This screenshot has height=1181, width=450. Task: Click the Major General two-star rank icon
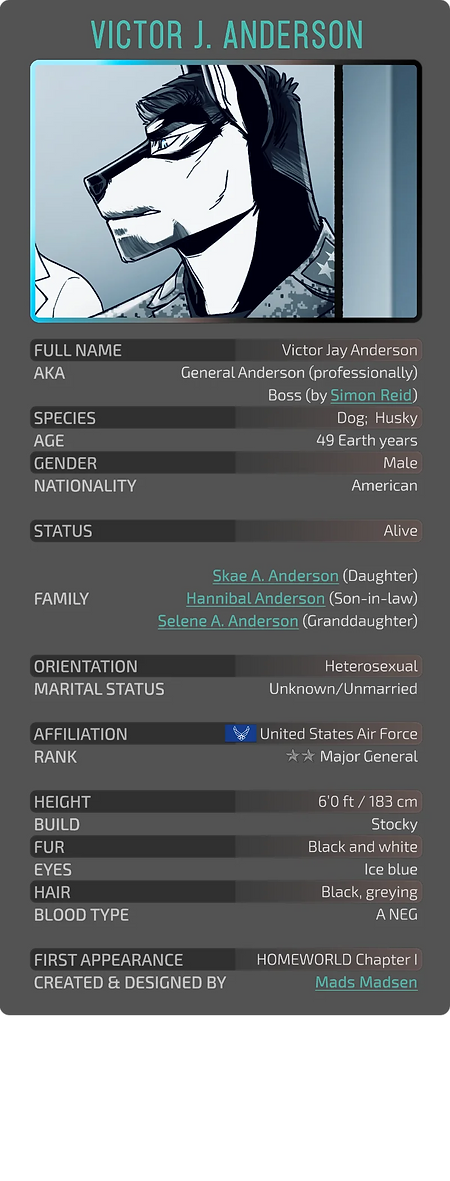300,756
